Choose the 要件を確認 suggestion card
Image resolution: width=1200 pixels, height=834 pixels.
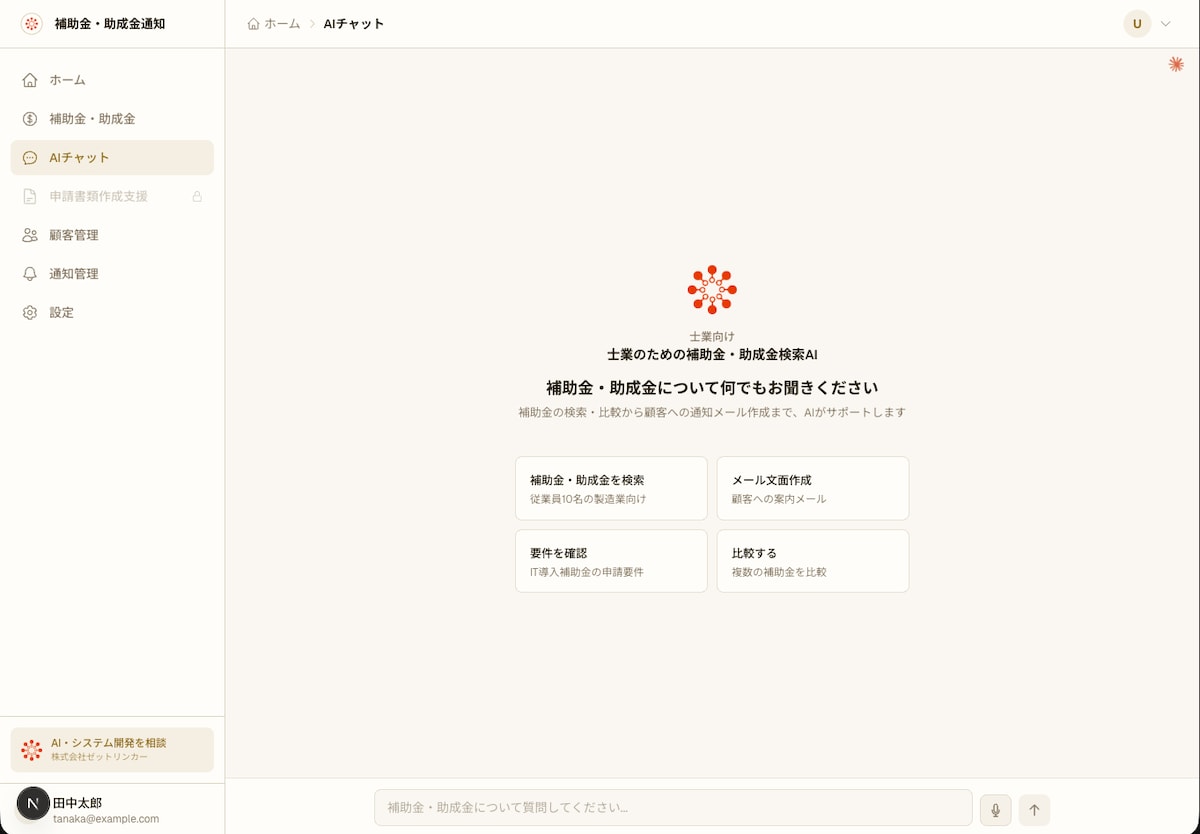point(611,561)
